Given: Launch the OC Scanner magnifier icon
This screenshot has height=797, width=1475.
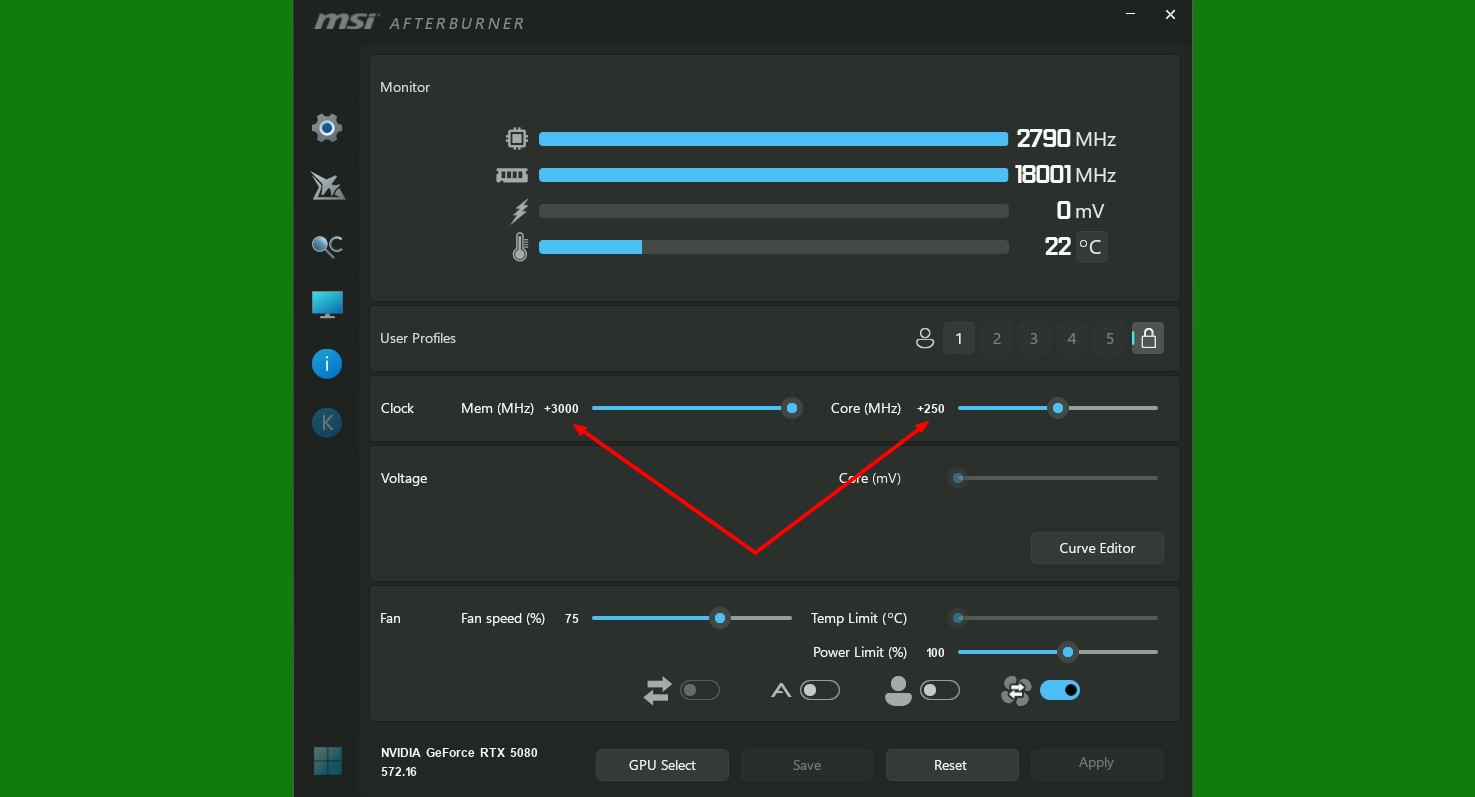Looking at the screenshot, I should pyautogui.click(x=327, y=245).
